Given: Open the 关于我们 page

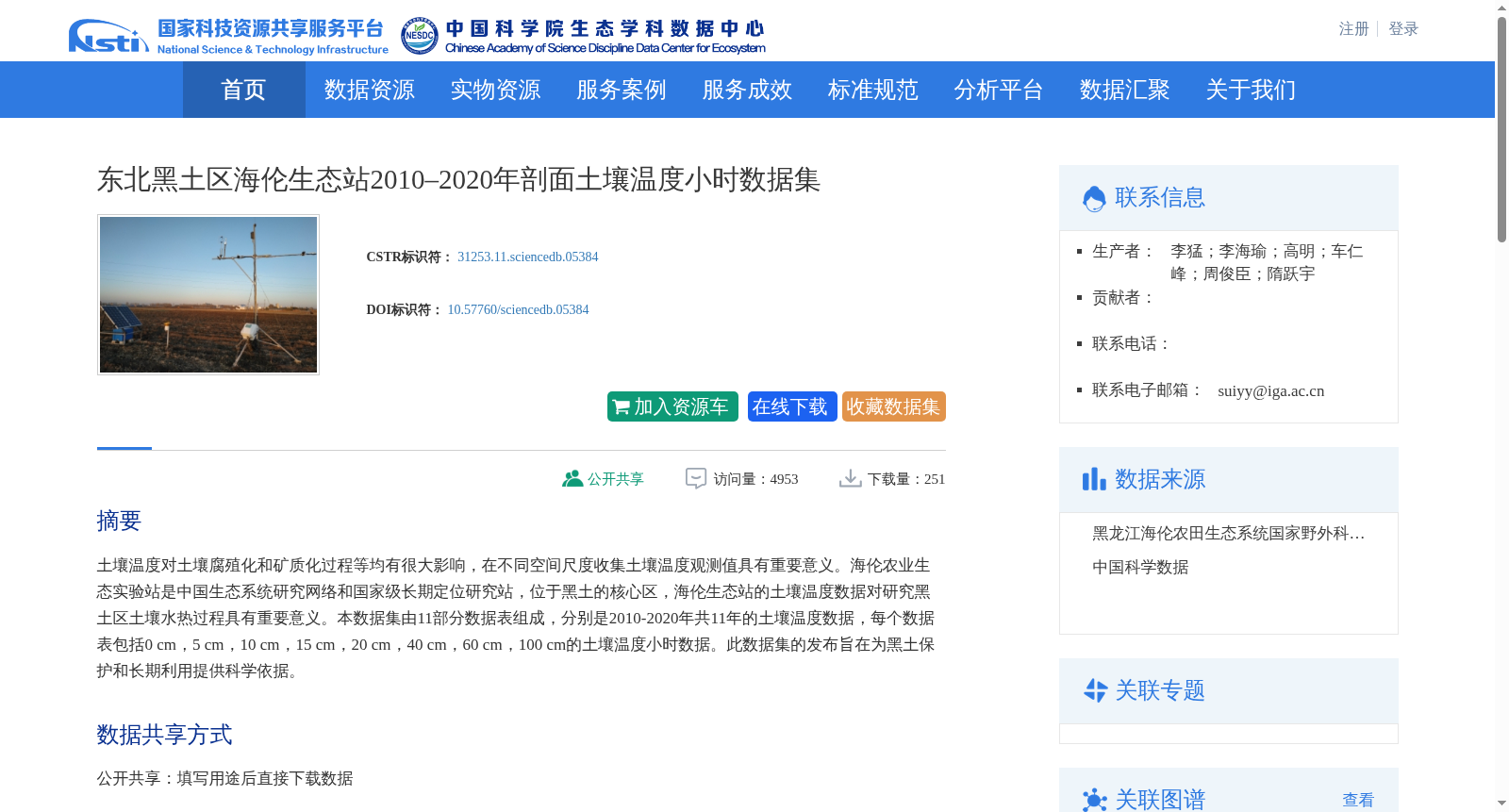Looking at the screenshot, I should [x=1251, y=90].
